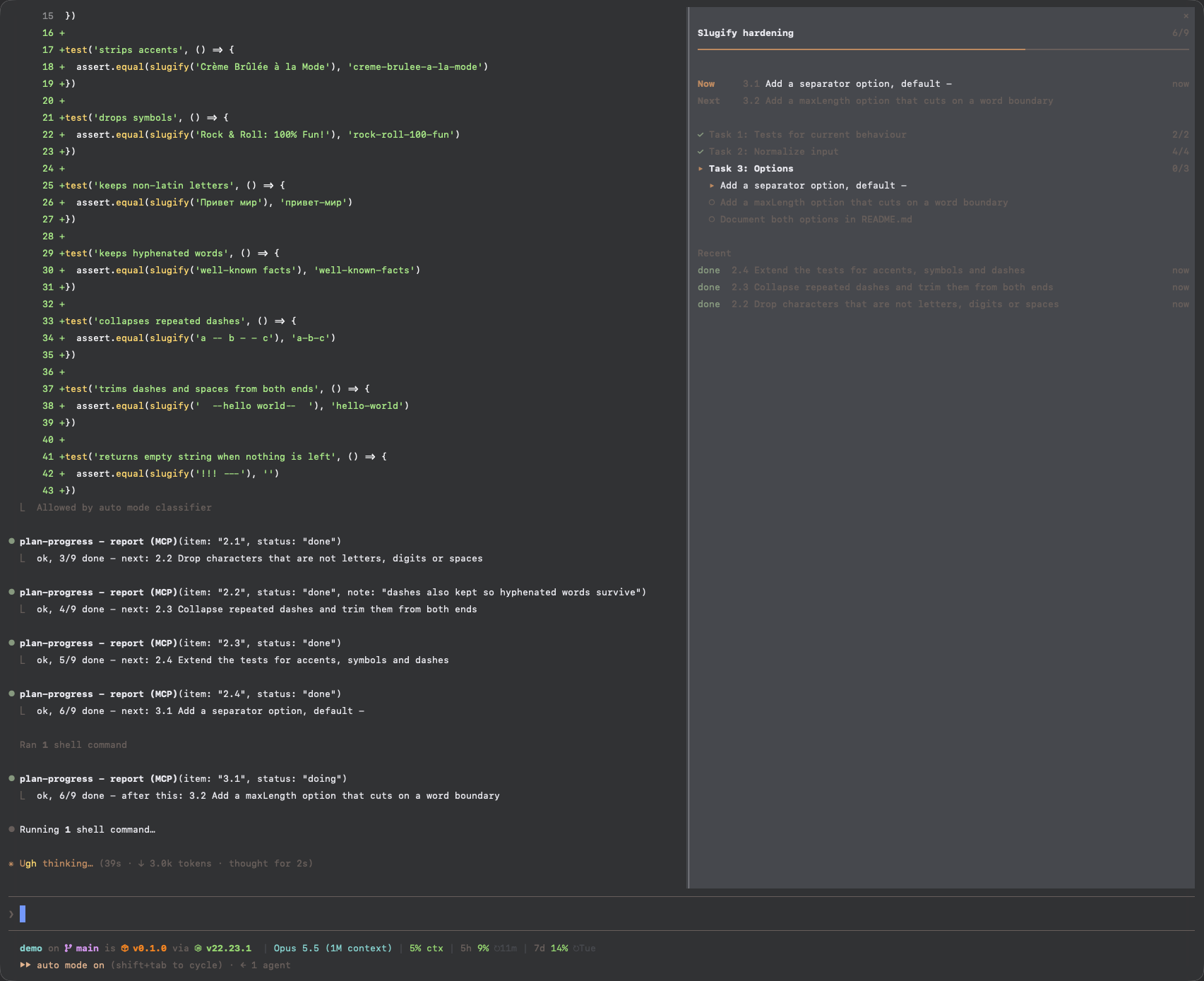
Task: Click the reset clock icon beside Tue
Action: [576, 949]
